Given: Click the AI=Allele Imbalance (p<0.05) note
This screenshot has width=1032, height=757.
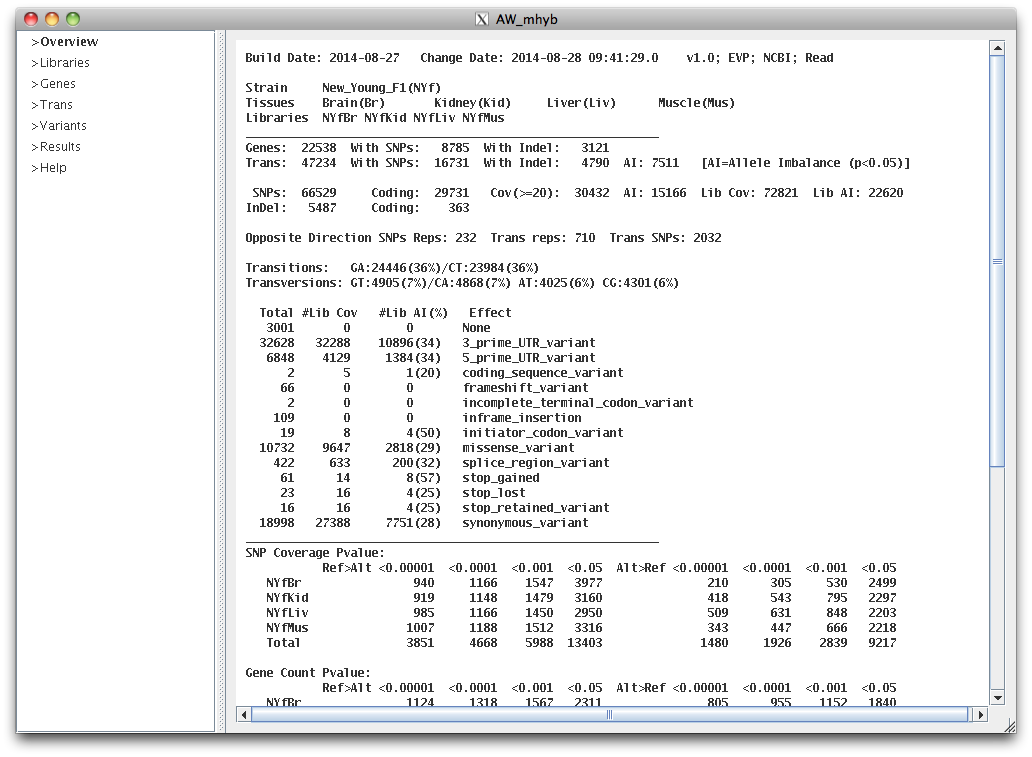Looking at the screenshot, I should click(806, 163).
